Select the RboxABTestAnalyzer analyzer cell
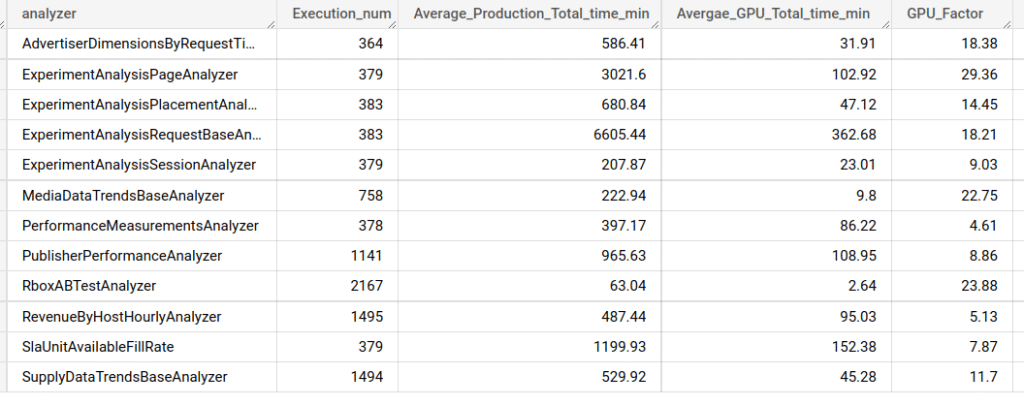Screen dimensions: 1024x405 [89, 286]
